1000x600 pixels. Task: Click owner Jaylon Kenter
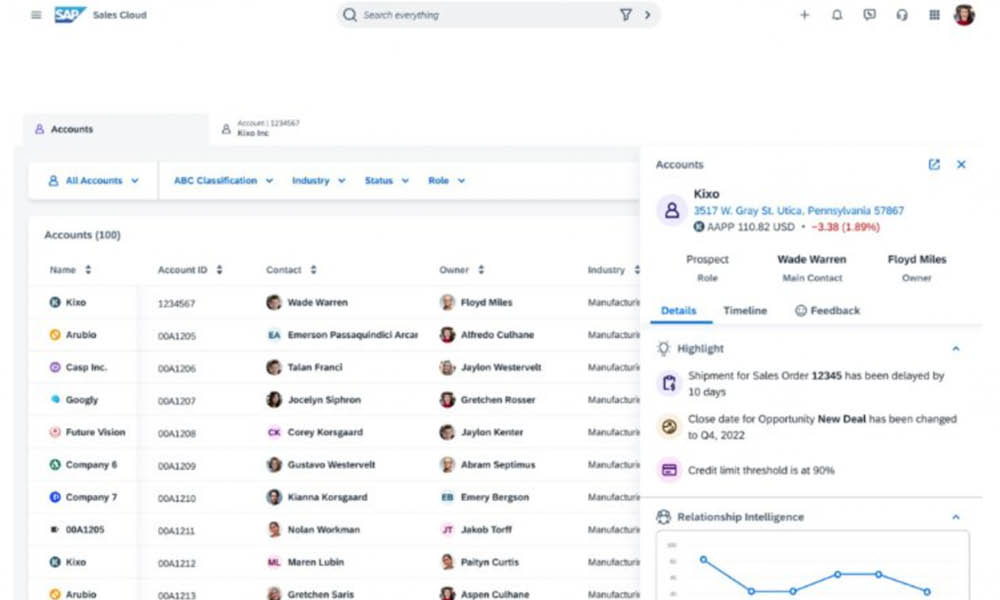(x=492, y=432)
